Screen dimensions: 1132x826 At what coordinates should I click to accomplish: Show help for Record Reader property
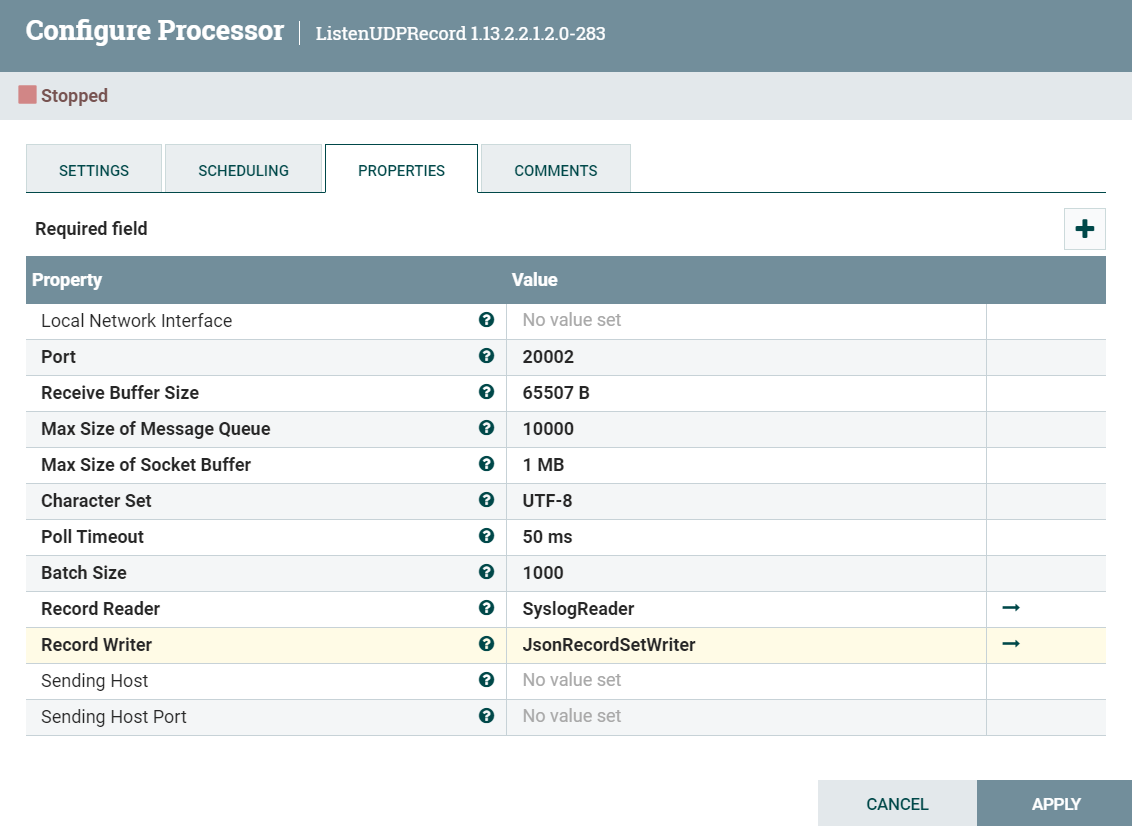tap(486, 608)
